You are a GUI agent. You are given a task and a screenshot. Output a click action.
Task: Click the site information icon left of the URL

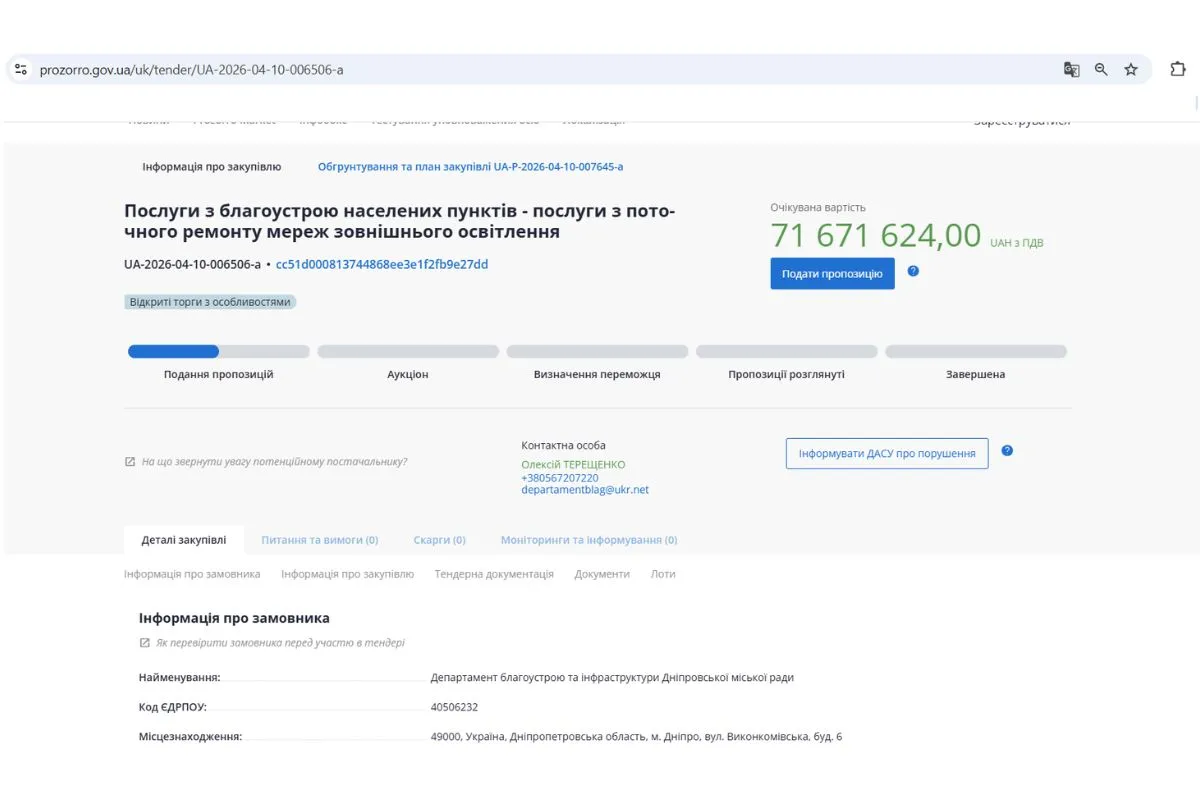click(x=20, y=69)
